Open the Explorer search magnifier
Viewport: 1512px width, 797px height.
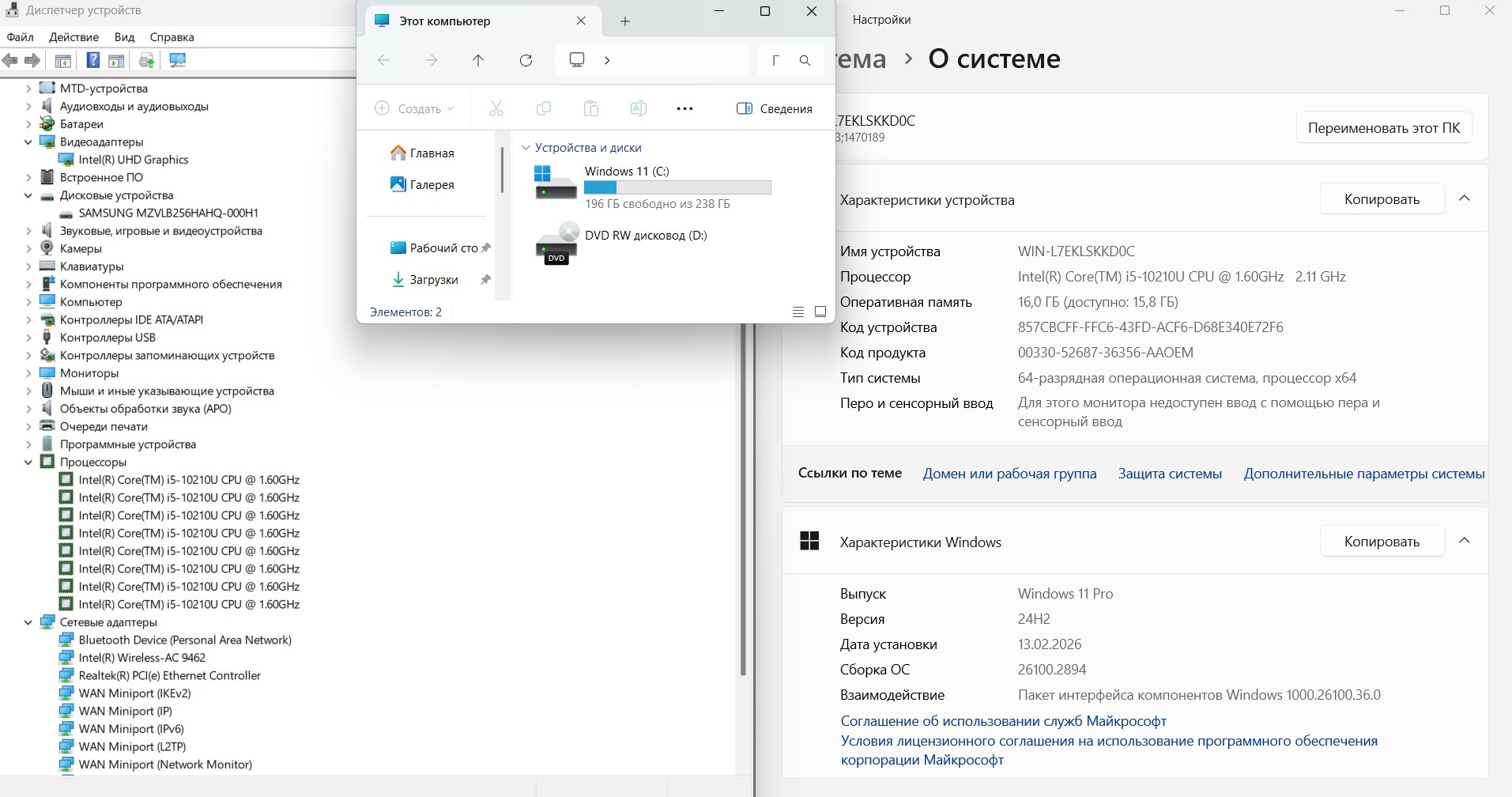[x=805, y=60]
